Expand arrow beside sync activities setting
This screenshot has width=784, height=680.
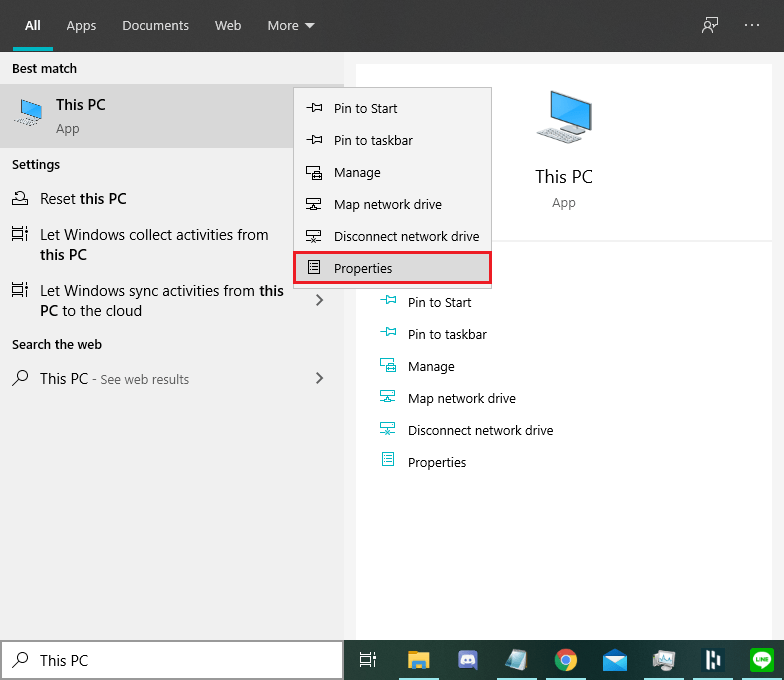click(320, 300)
